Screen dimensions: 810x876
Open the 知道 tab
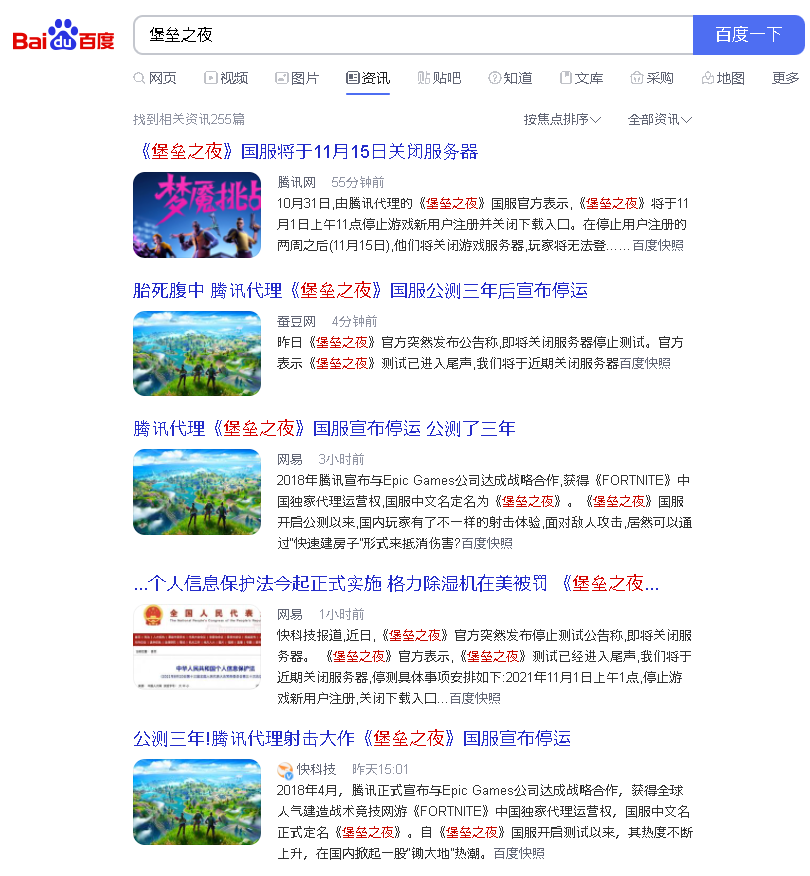pos(510,78)
